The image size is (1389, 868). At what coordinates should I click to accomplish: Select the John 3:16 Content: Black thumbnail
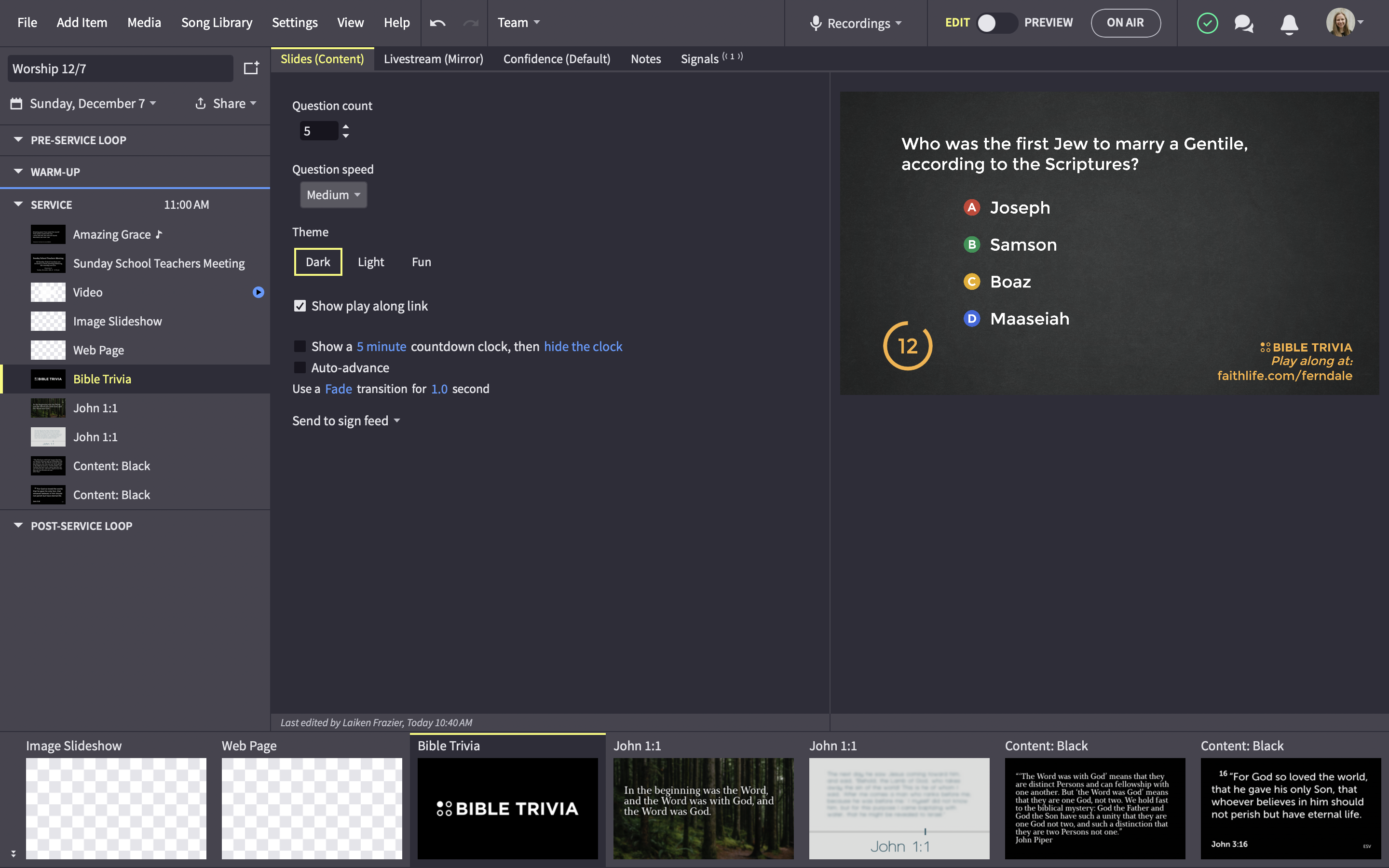pos(1290,808)
